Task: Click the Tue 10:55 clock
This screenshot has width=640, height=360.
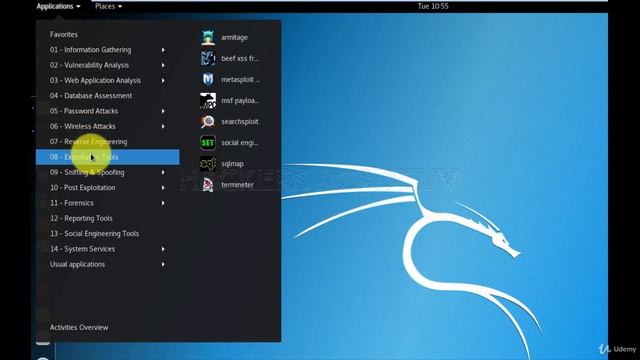Action: click(433, 6)
